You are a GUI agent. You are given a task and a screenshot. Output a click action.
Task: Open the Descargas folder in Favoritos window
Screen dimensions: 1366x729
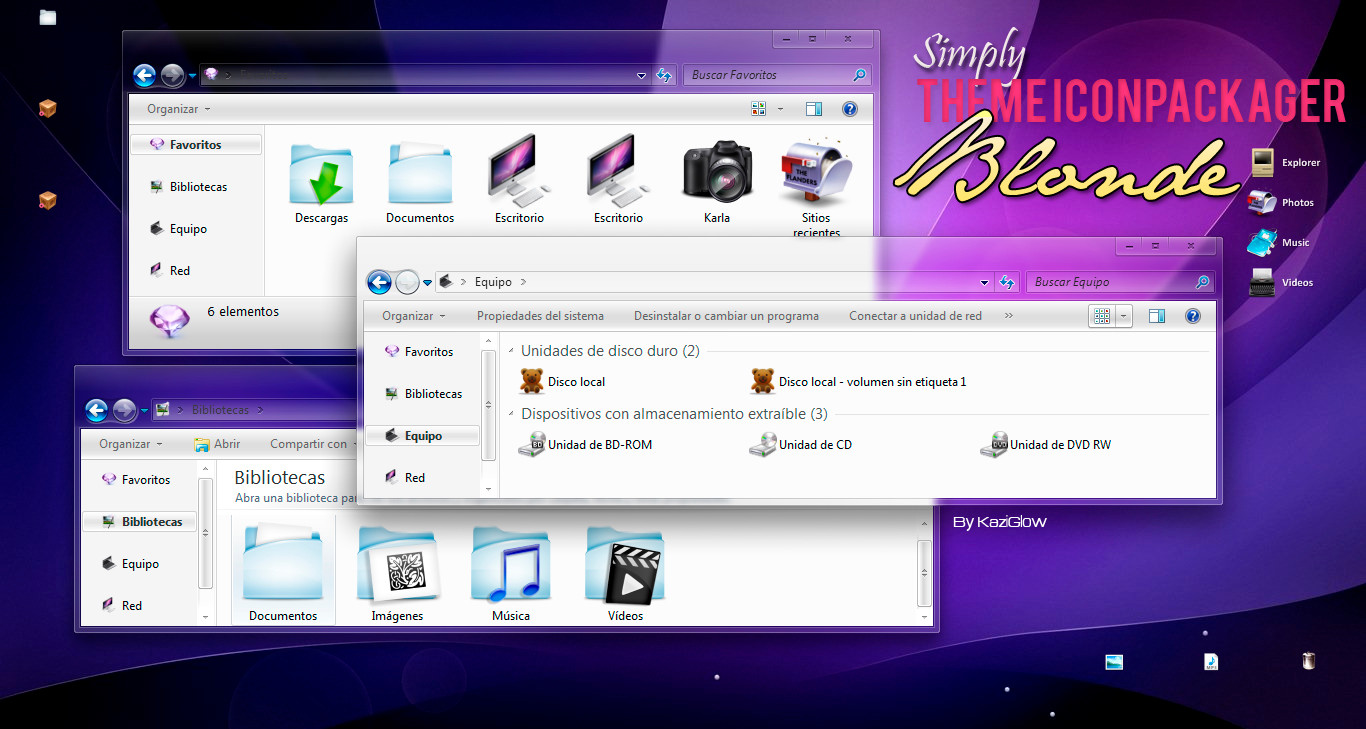[x=322, y=183]
